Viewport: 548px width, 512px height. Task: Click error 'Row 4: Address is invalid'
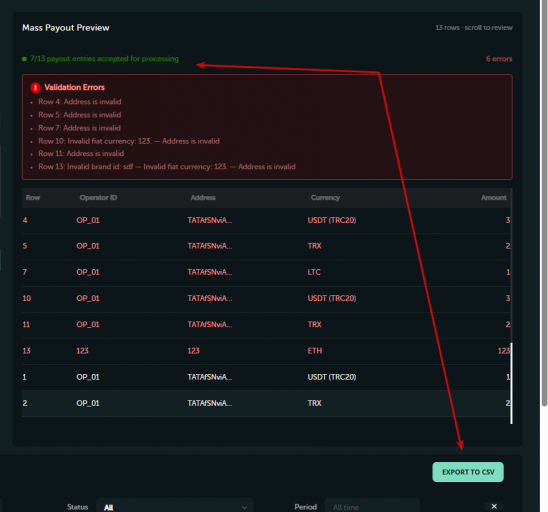point(80,102)
